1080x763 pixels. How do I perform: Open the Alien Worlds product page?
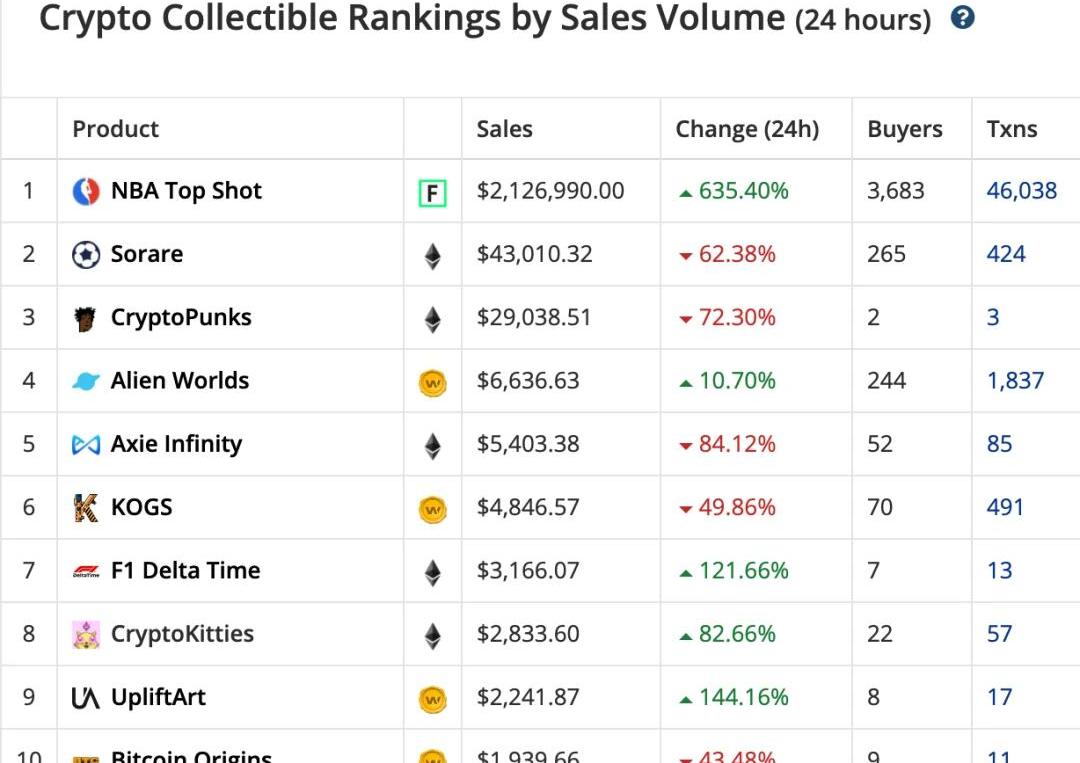[x=180, y=381]
